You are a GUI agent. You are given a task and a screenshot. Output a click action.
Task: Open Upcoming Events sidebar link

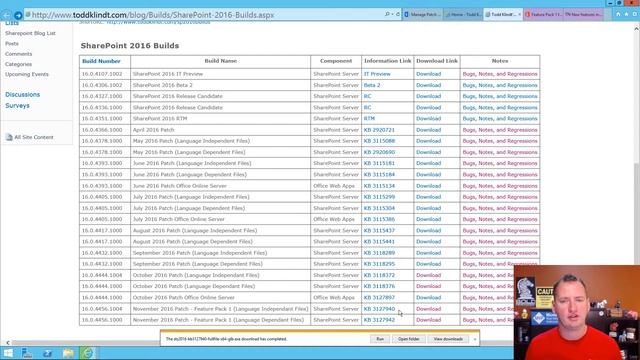[x=27, y=74]
